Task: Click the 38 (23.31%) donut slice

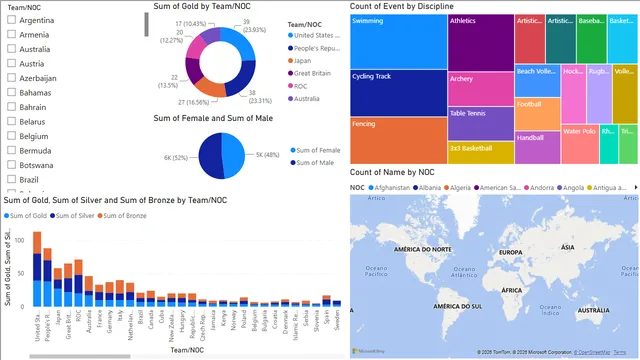Action: coord(242,79)
